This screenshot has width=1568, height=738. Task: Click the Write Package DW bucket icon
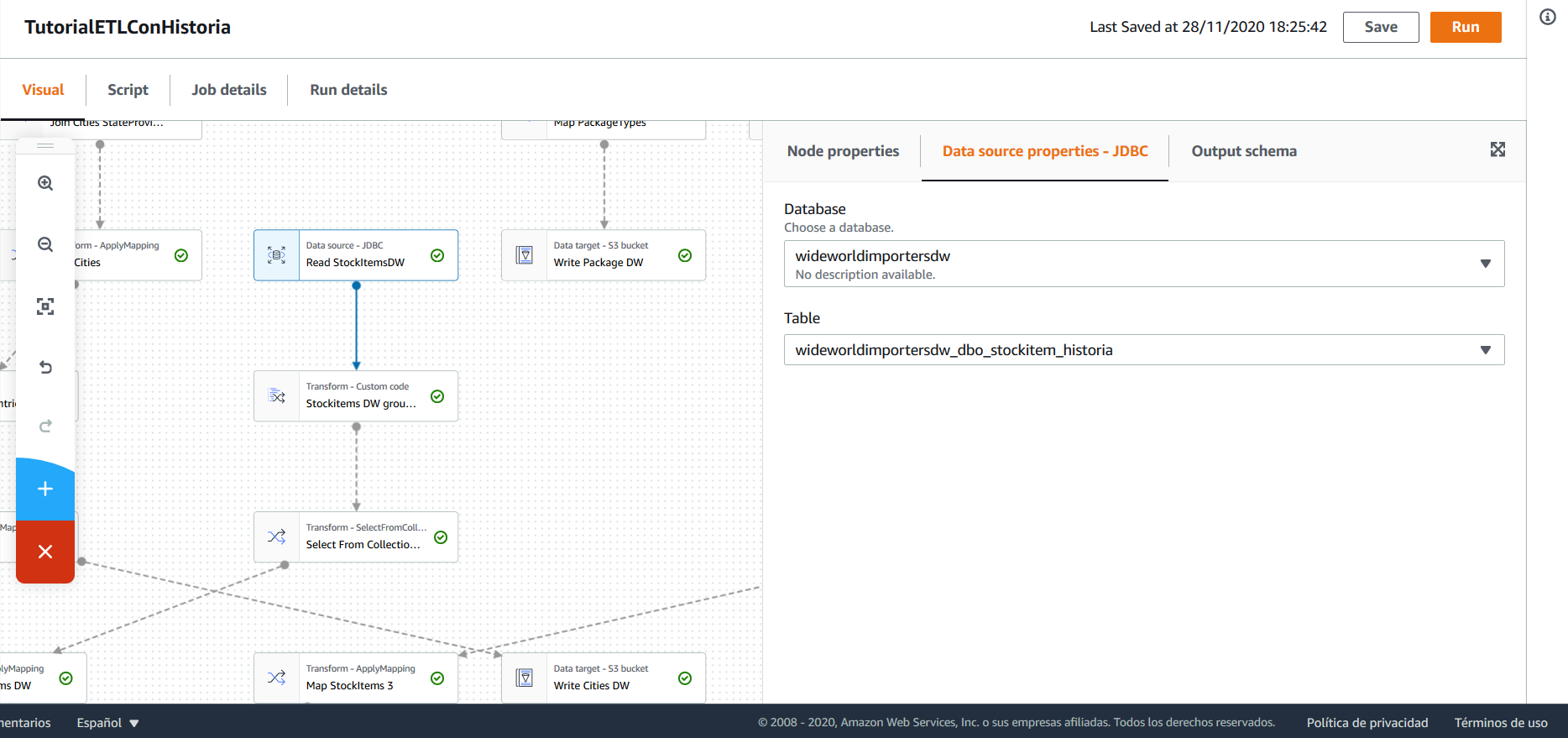point(525,255)
